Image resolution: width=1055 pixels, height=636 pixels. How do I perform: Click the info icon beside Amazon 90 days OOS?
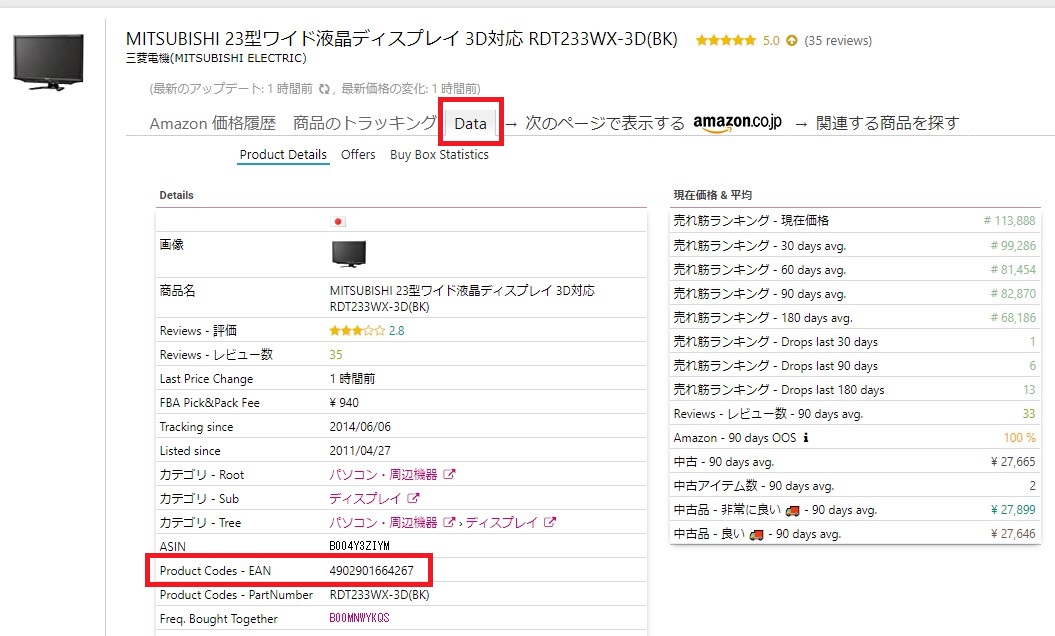806,437
